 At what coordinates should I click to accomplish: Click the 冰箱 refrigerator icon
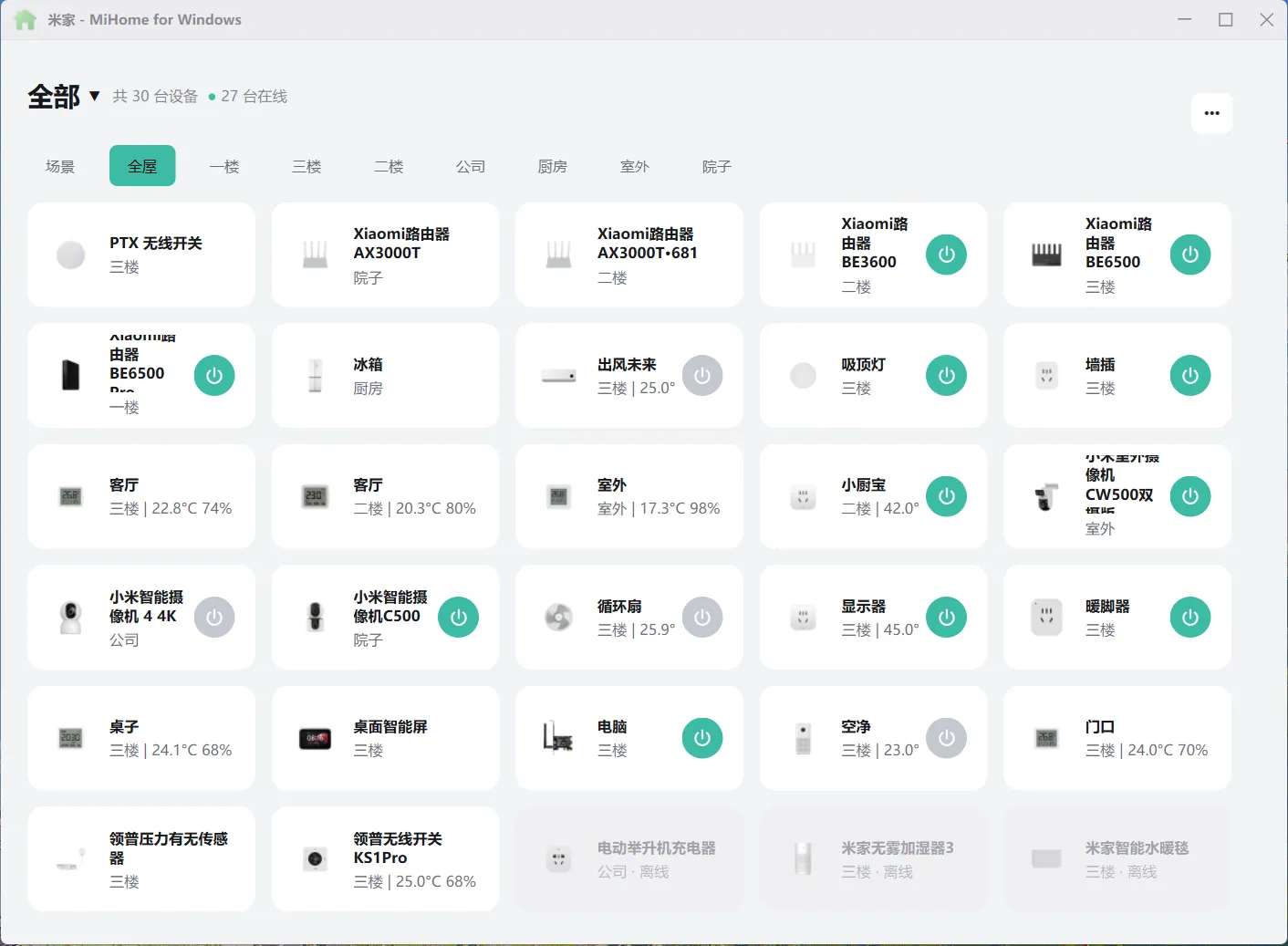click(x=315, y=376)
